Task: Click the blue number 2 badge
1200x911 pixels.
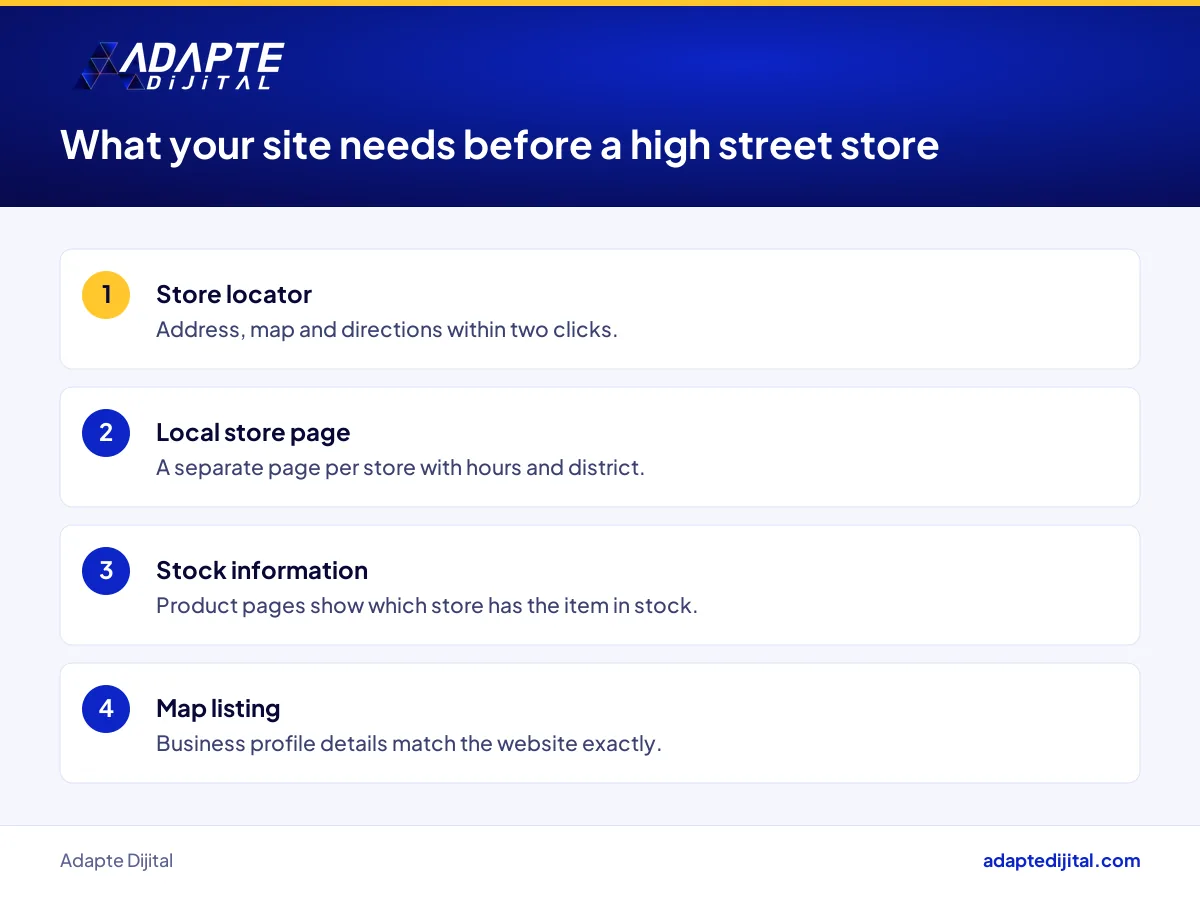Action: pyautogui.click(x=106, y=433)
